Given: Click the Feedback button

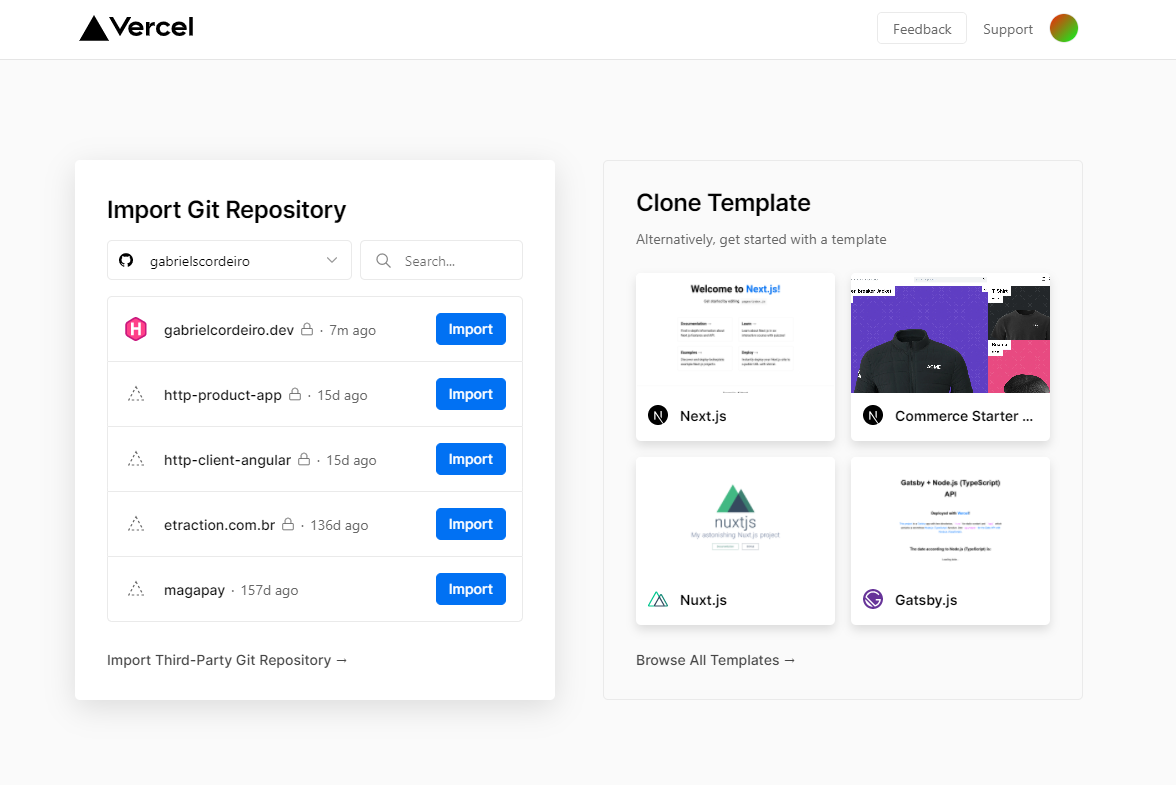Looking at the screenshot, I should 922,28.
